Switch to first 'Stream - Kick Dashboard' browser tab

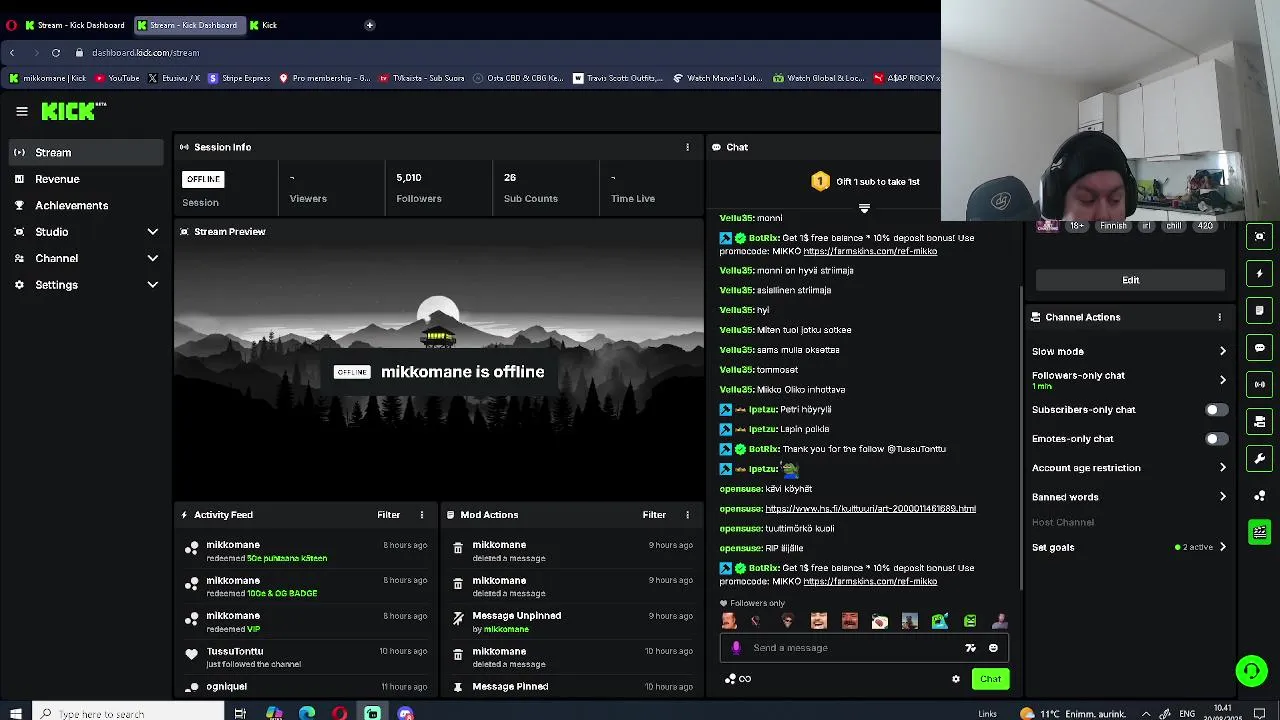(x=76, y=25)
